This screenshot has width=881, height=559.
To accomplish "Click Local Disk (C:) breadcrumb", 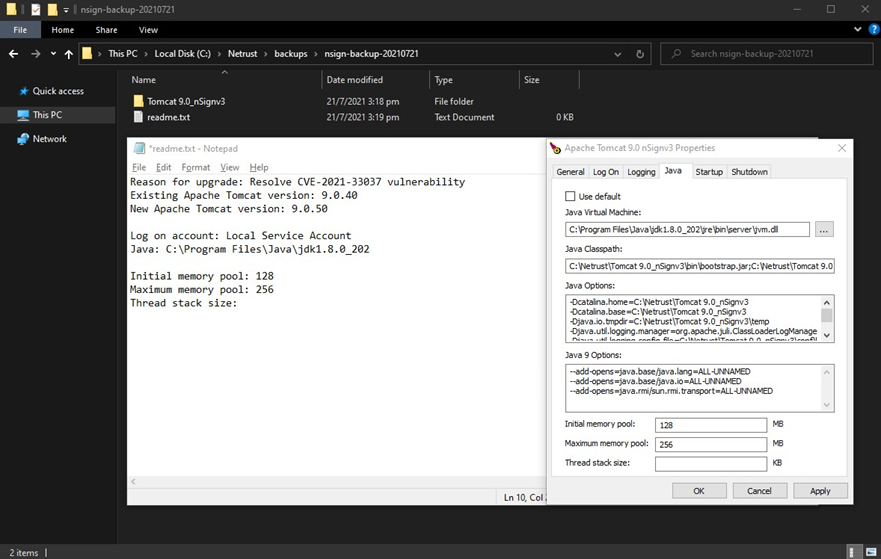I will [183, 54].
